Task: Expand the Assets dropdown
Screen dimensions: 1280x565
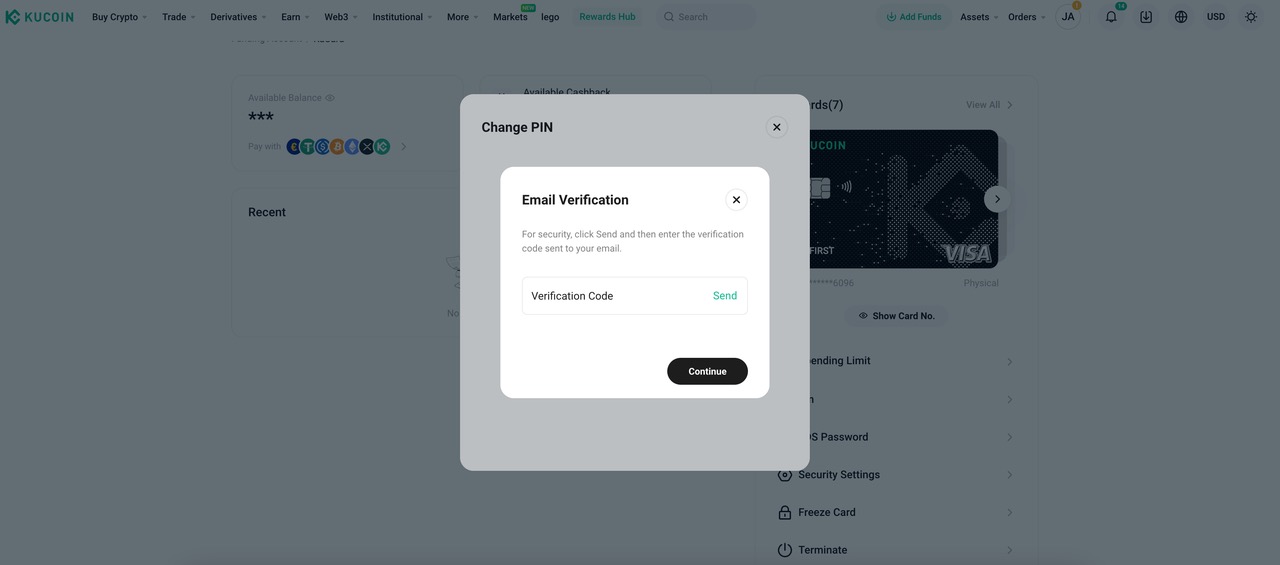Action: [979, 17]
